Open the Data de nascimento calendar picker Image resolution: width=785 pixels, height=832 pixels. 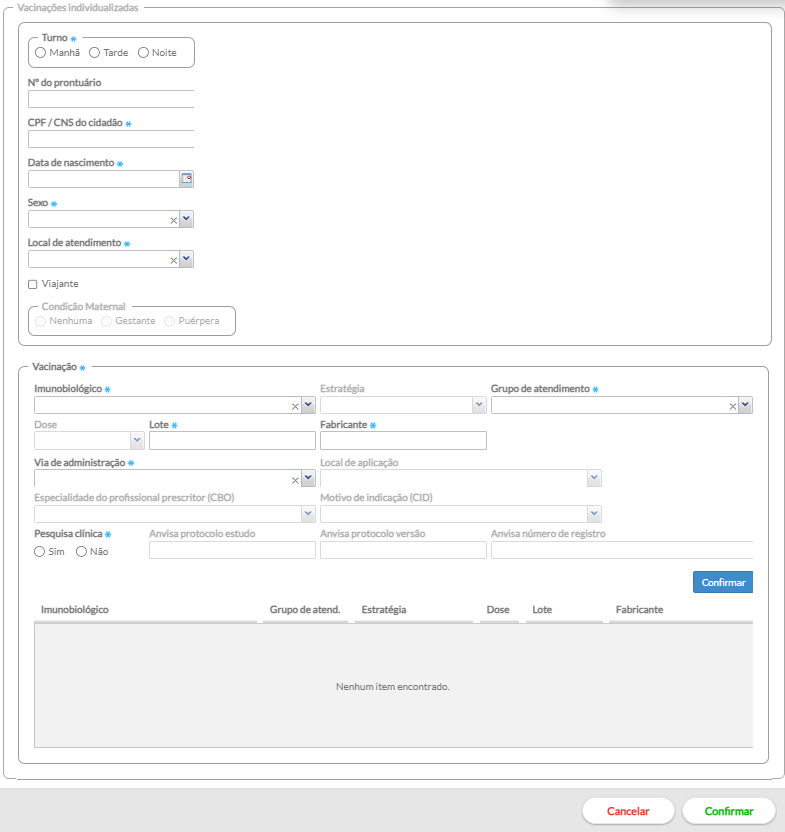[x=186, y=179]
